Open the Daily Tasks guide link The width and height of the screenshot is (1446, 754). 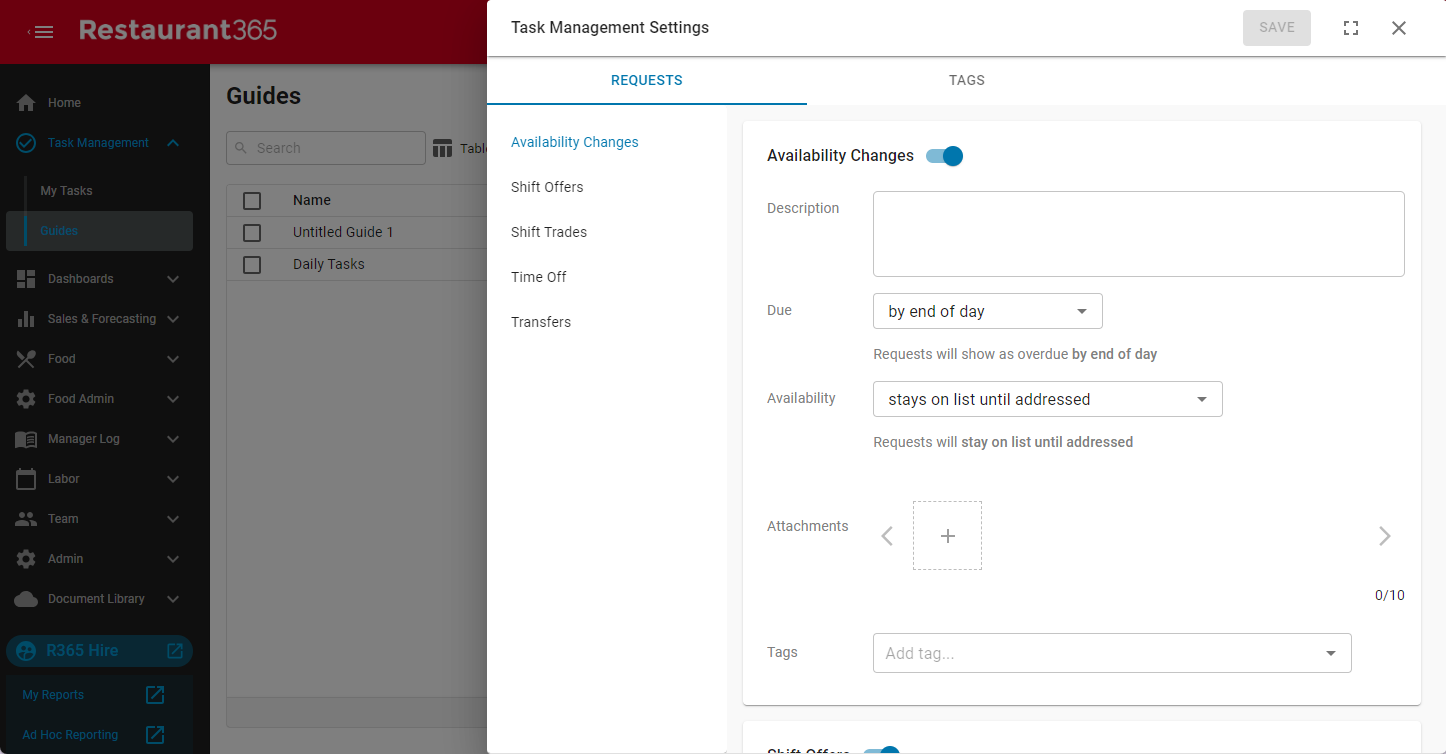329,265
